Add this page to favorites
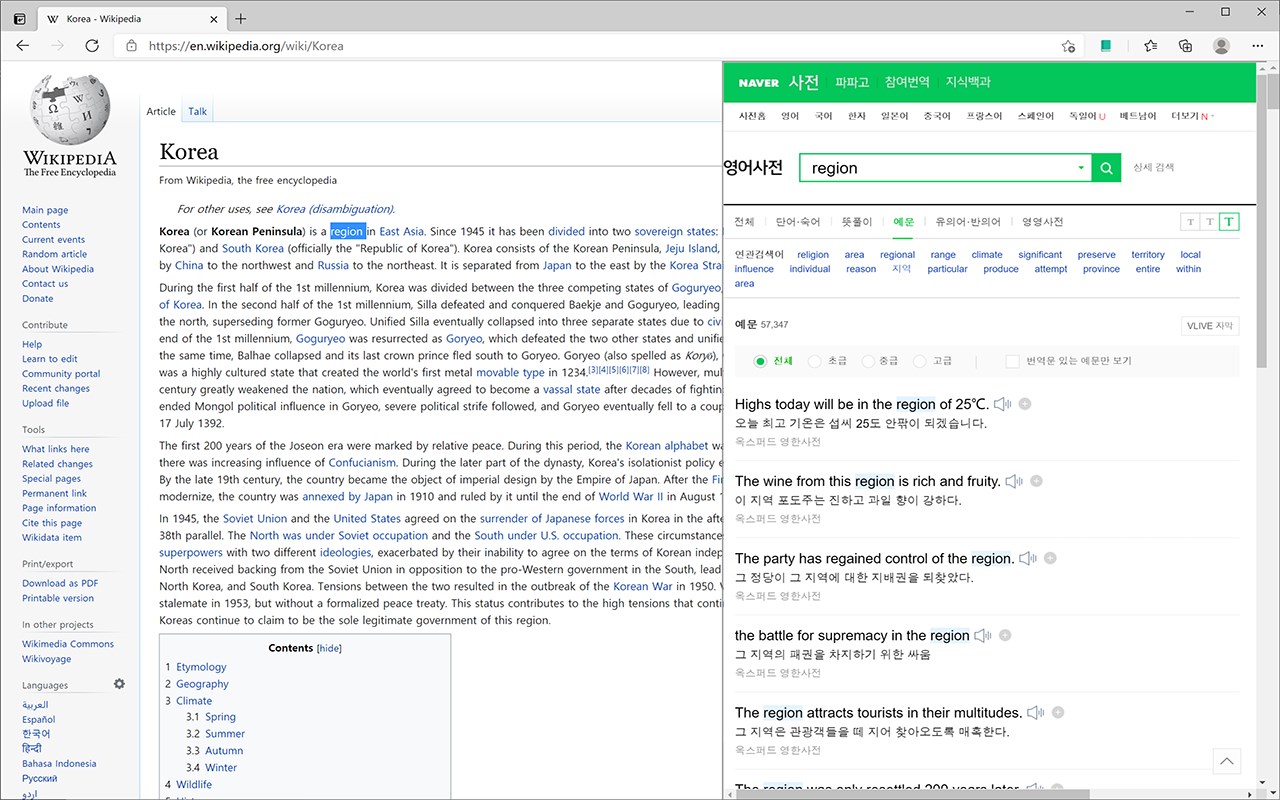 click(x=1068, y=46)
